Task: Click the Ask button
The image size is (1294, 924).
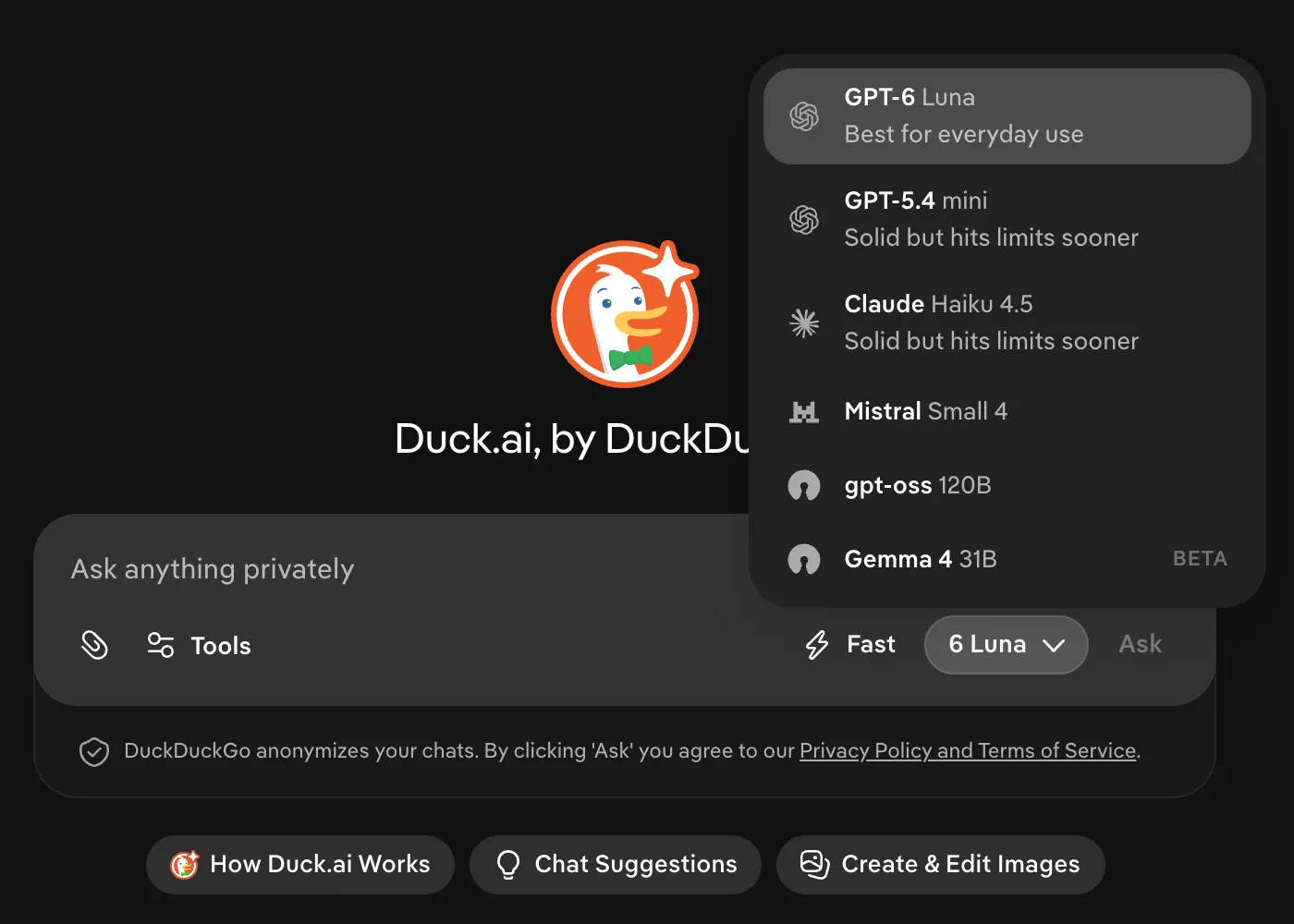Action: pyautogui.click(x=1141, y=645)
